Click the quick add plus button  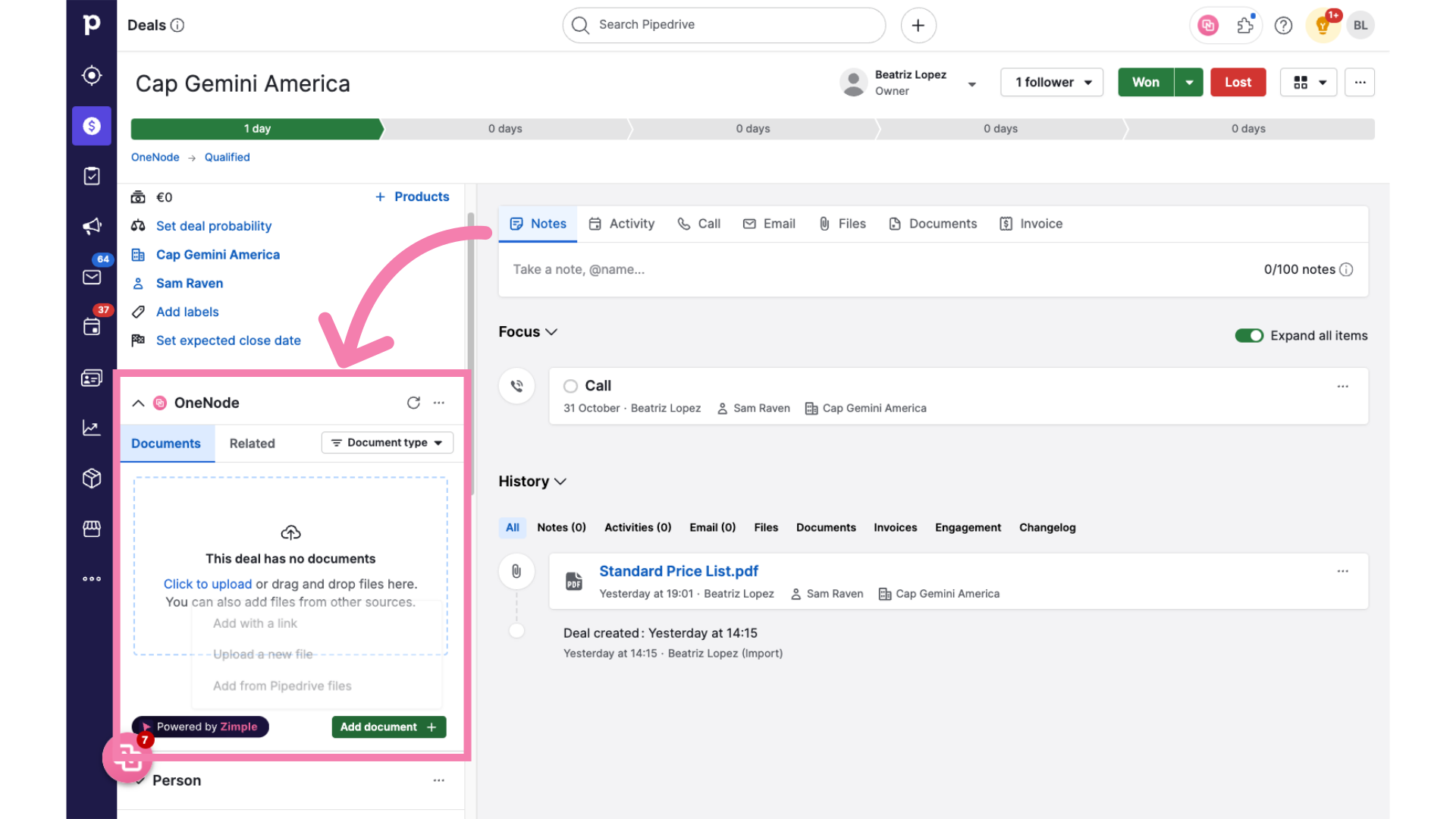pyautogui.click(x=918, y=25)
